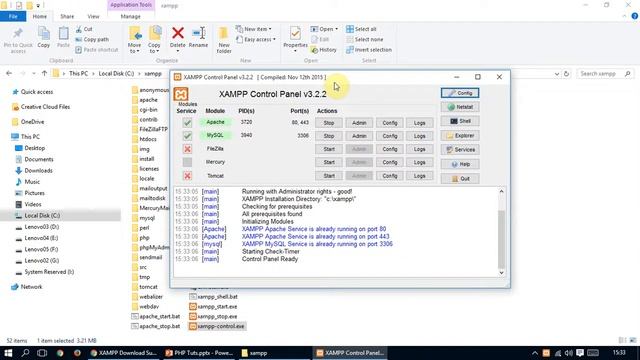Open Admin for MySQL module

click(x=359, y=136)
